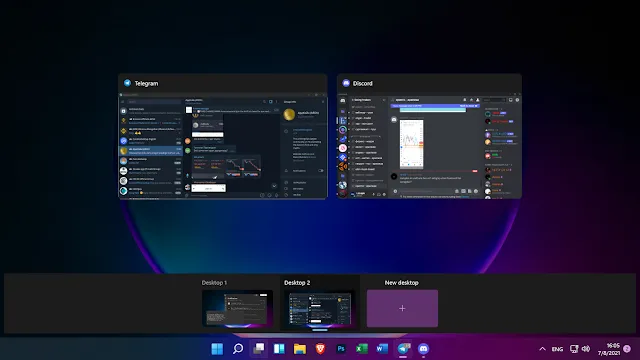Viewport: 640px width, 360px height.
Task: Switch to the Desktop 2 thumbnail
Action: click(x=320, y=308)
